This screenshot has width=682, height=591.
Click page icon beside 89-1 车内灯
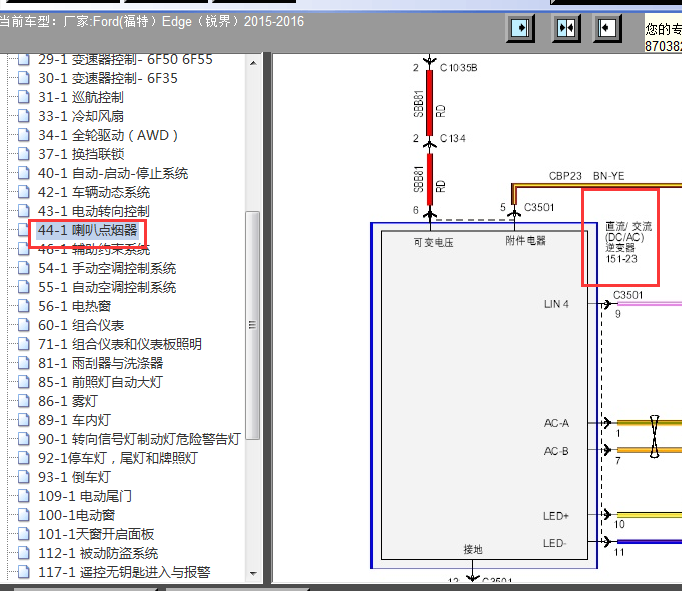23,420
